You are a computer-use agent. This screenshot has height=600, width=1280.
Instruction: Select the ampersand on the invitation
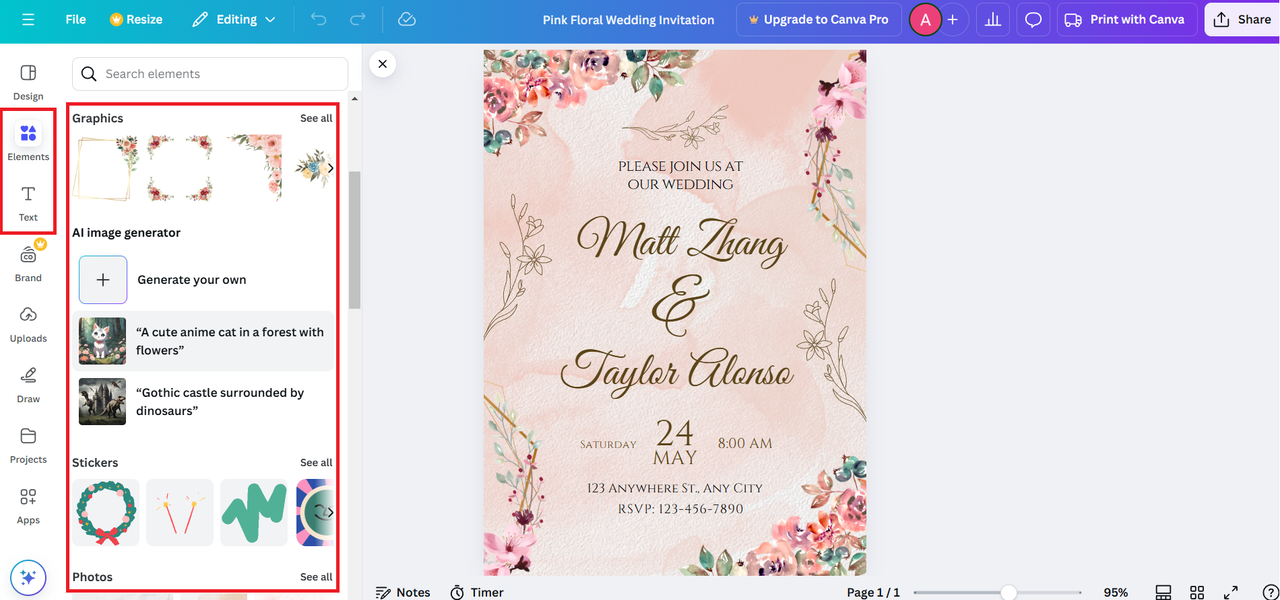(x=680, y=305)
